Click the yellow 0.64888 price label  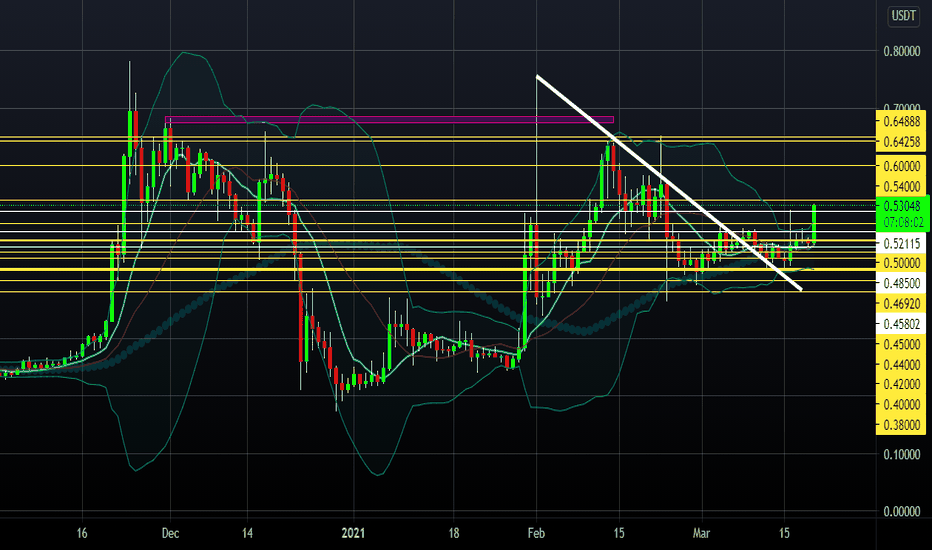pyautogui.click(x=901, y=121)
